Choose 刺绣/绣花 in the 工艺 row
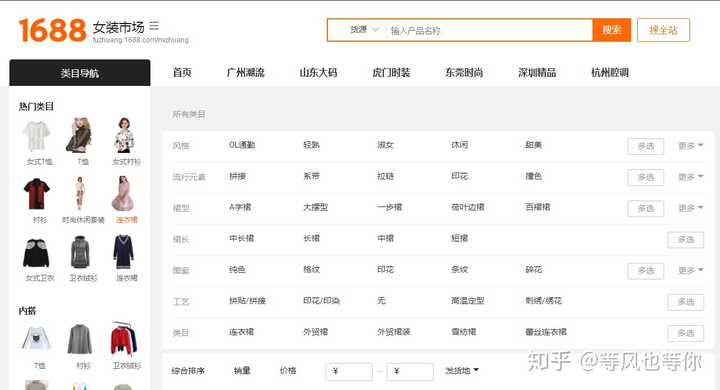720x390 pixels. pyautogui.click(x=544, y=301)
